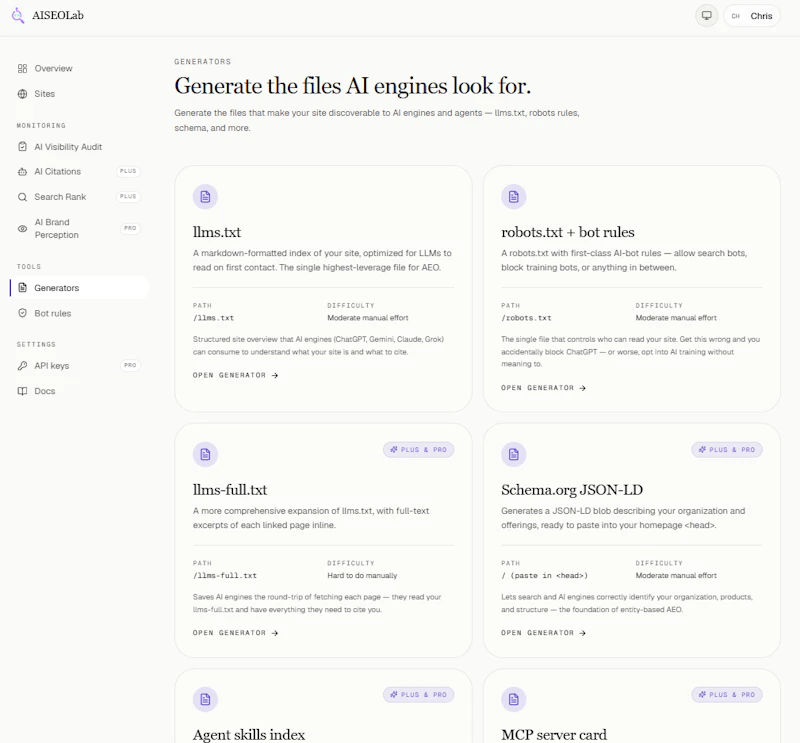Click the llms-full.txt card title
Image resolution: width=800 pixels, height=743 pixels.
230,490
